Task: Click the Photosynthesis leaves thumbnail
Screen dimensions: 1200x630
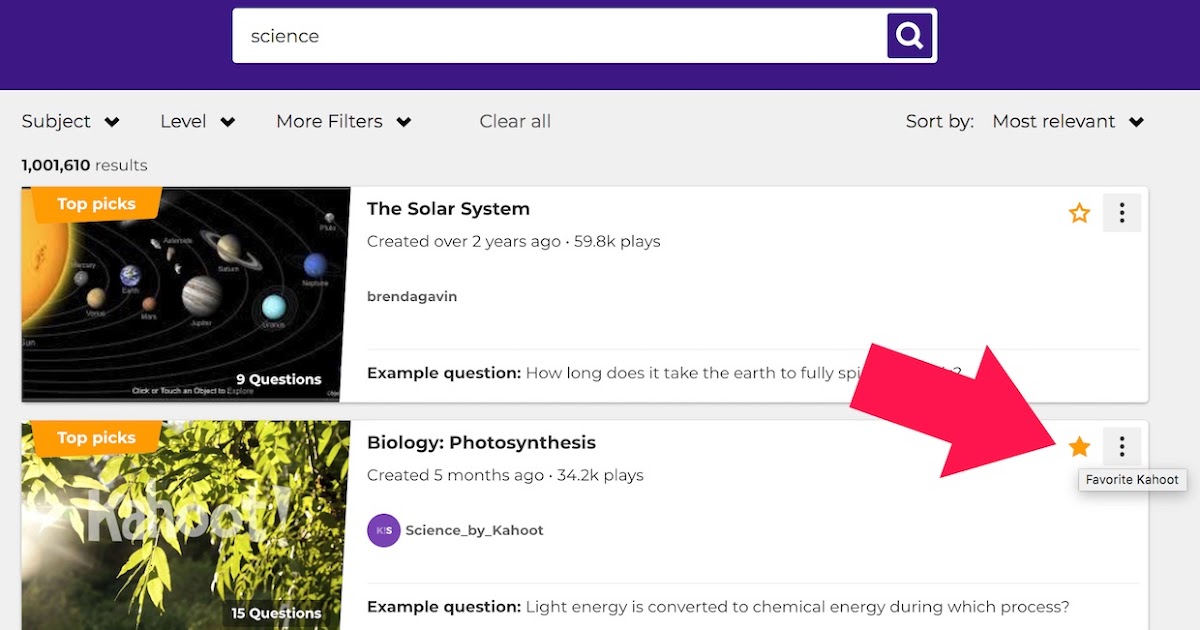Action: [186, 525]
